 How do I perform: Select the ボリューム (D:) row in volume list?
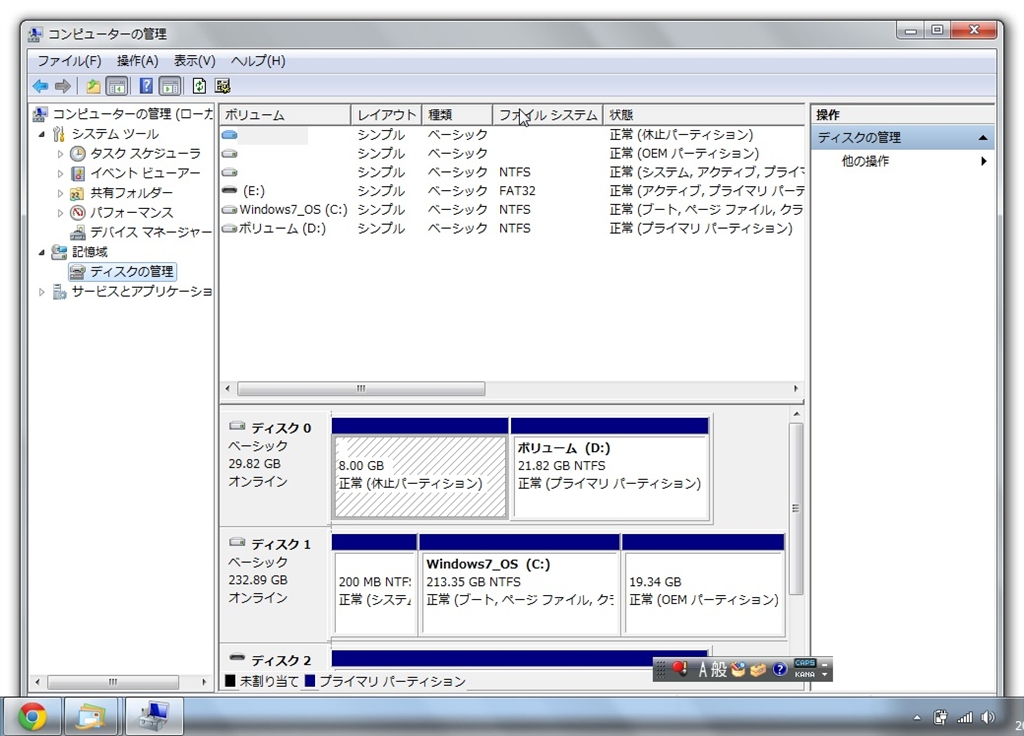[512, 229]
